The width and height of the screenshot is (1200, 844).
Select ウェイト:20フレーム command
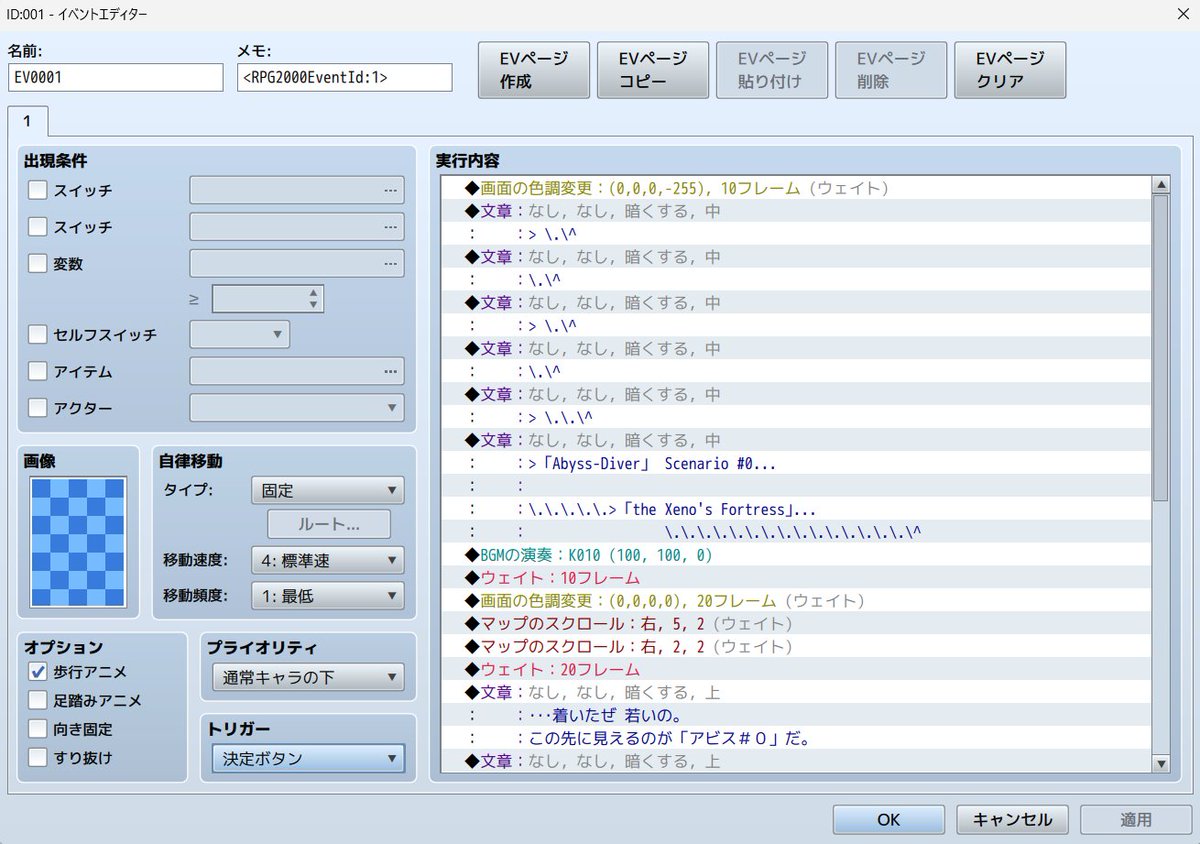pyautogui.click(x=796, y=670)
